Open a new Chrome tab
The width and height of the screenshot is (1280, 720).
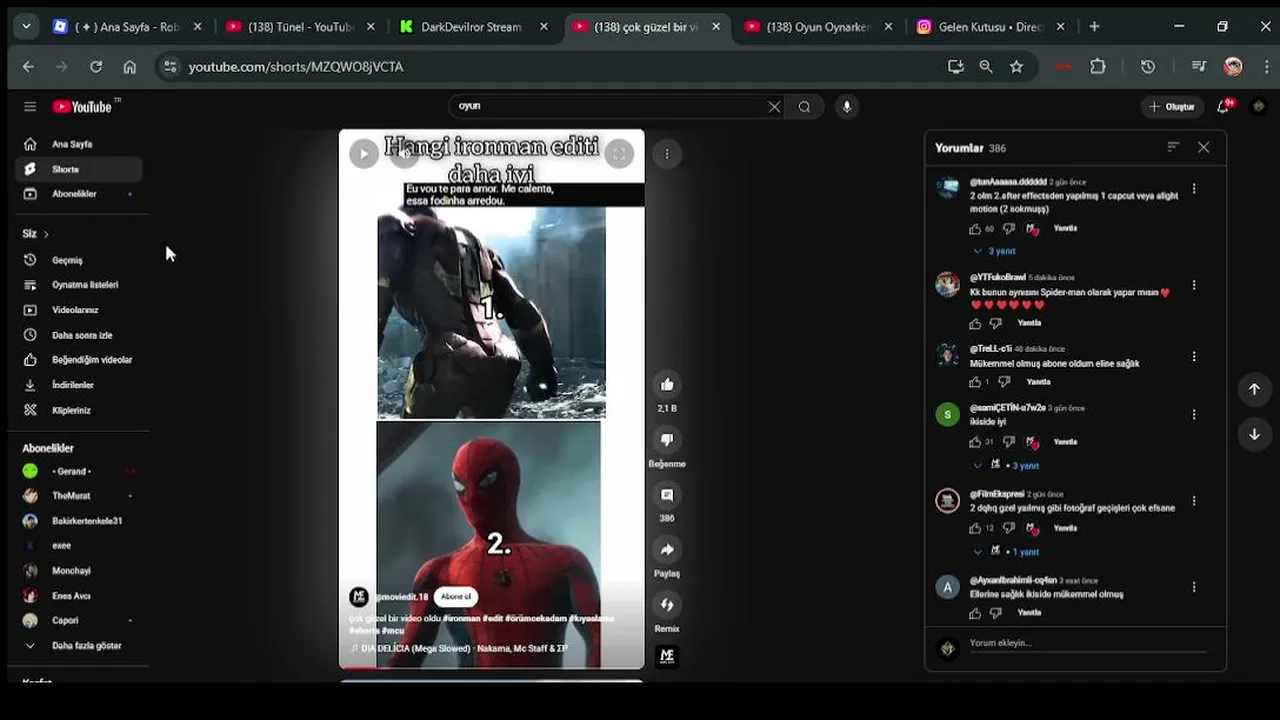(x=1094, y=27)
